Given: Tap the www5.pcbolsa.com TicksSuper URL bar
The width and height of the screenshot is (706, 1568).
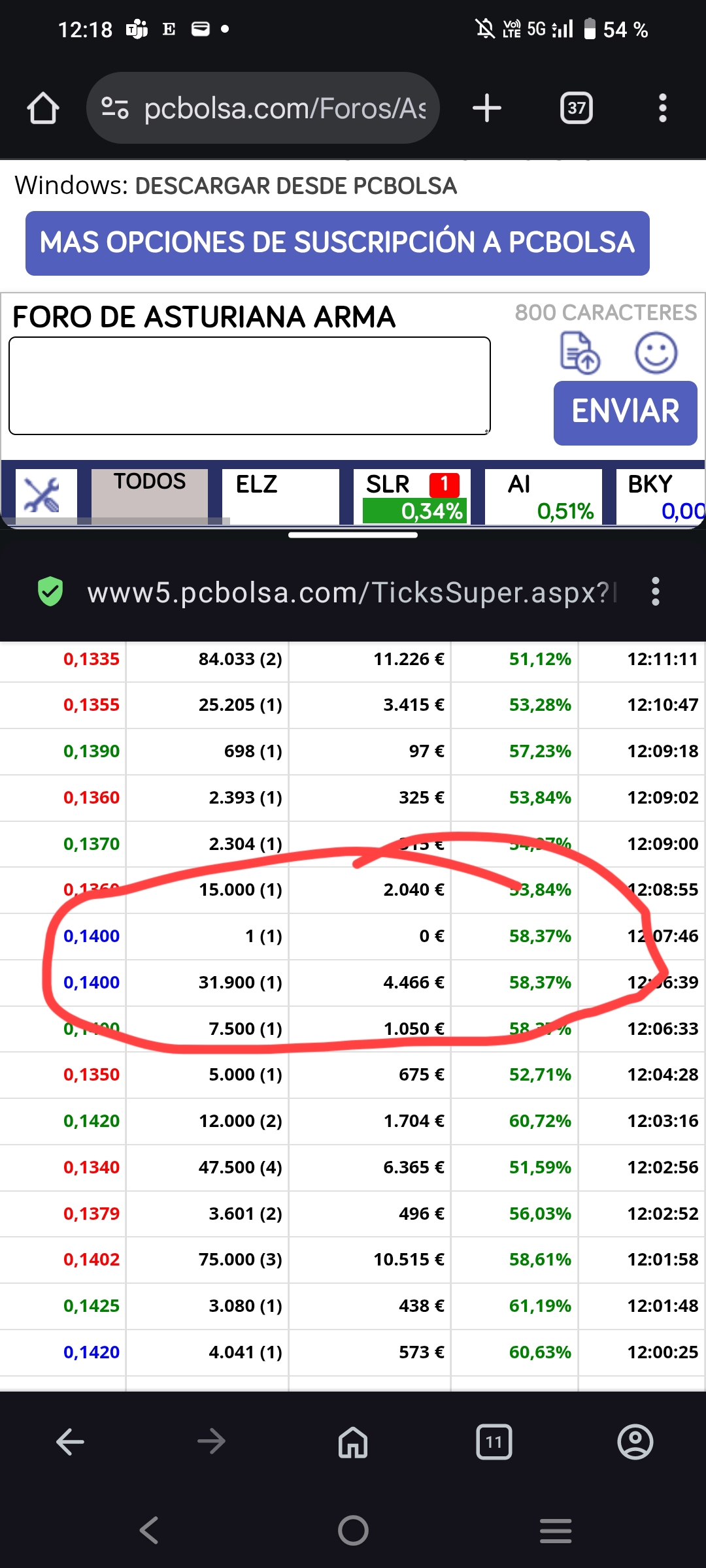Looking at the screenshot, I should [353, 592].
